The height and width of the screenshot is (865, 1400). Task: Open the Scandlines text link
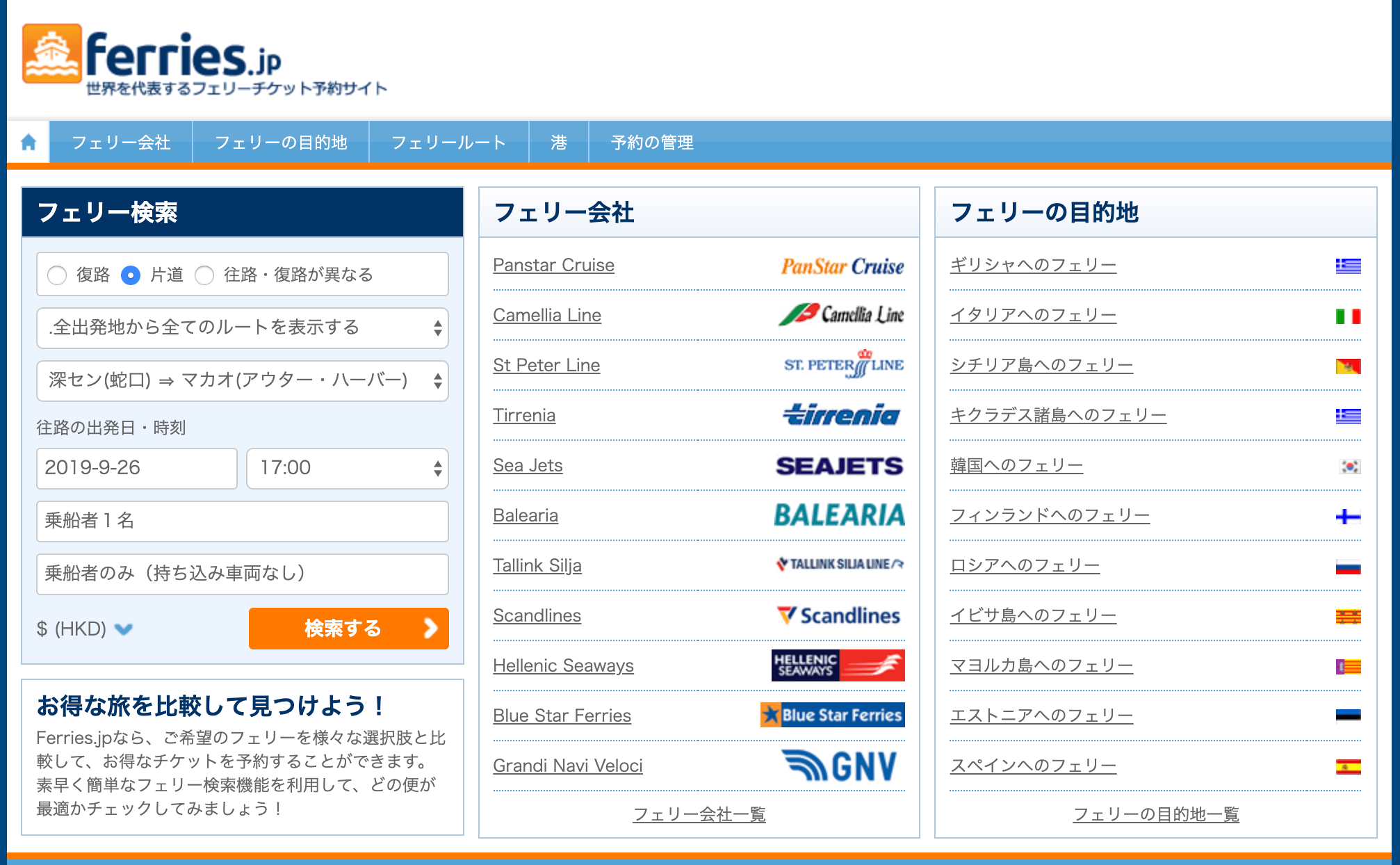coord(537,615)
